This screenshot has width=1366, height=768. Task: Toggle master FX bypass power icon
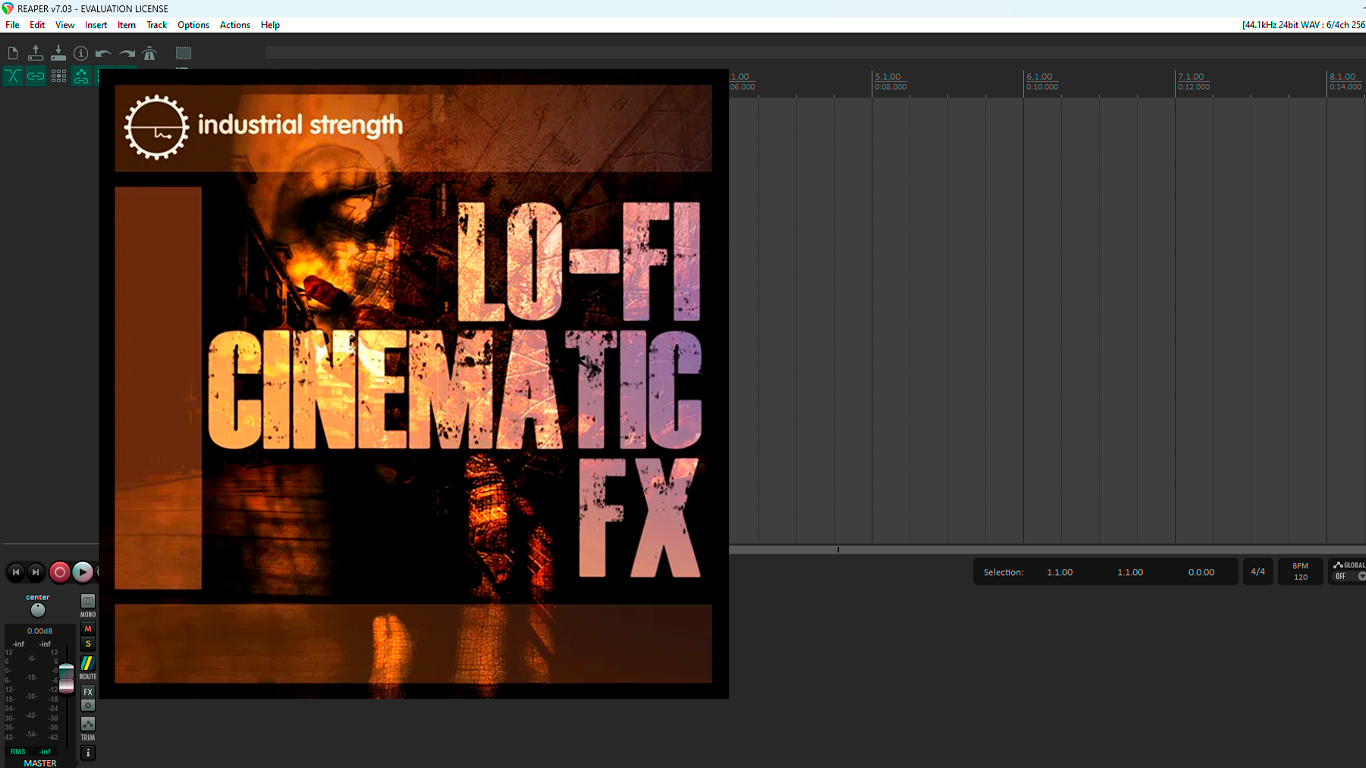point(88,705)
